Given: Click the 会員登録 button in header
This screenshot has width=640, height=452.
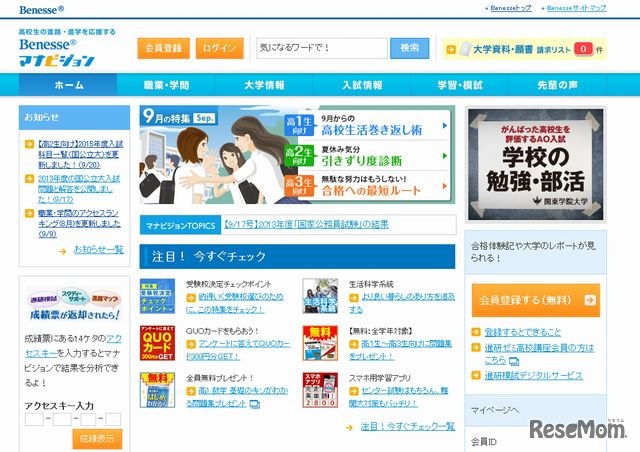Looking at the screenshot, I should click(163, 48).
